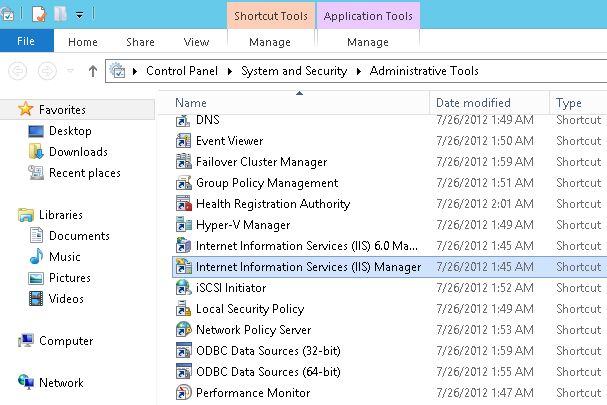Click System and Security in address bar
Screen dimensions: 607x405
(294, 71)
